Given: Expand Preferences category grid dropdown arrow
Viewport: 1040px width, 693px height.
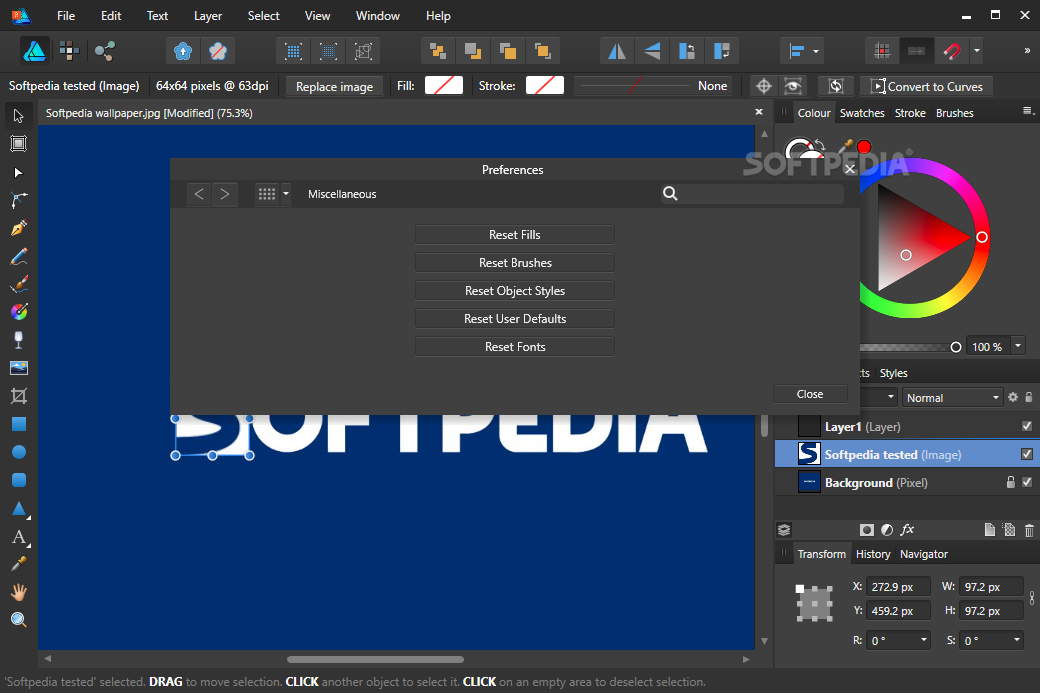Looking at the screenshot, I should tap(286, 194).
